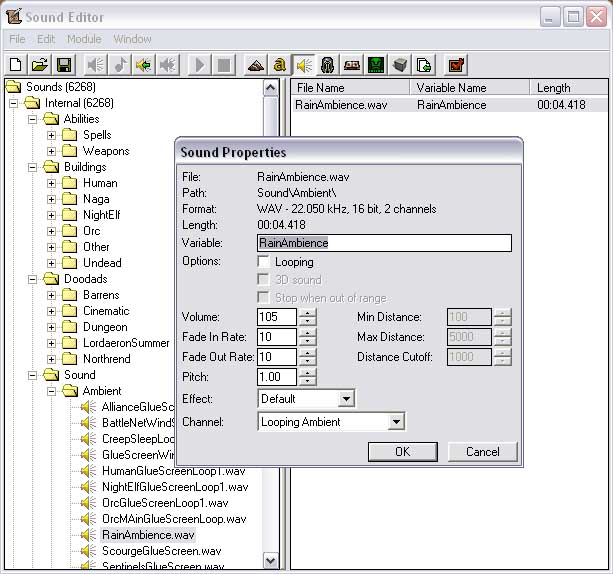Enable the Looping checkbox

coord(263,262)
